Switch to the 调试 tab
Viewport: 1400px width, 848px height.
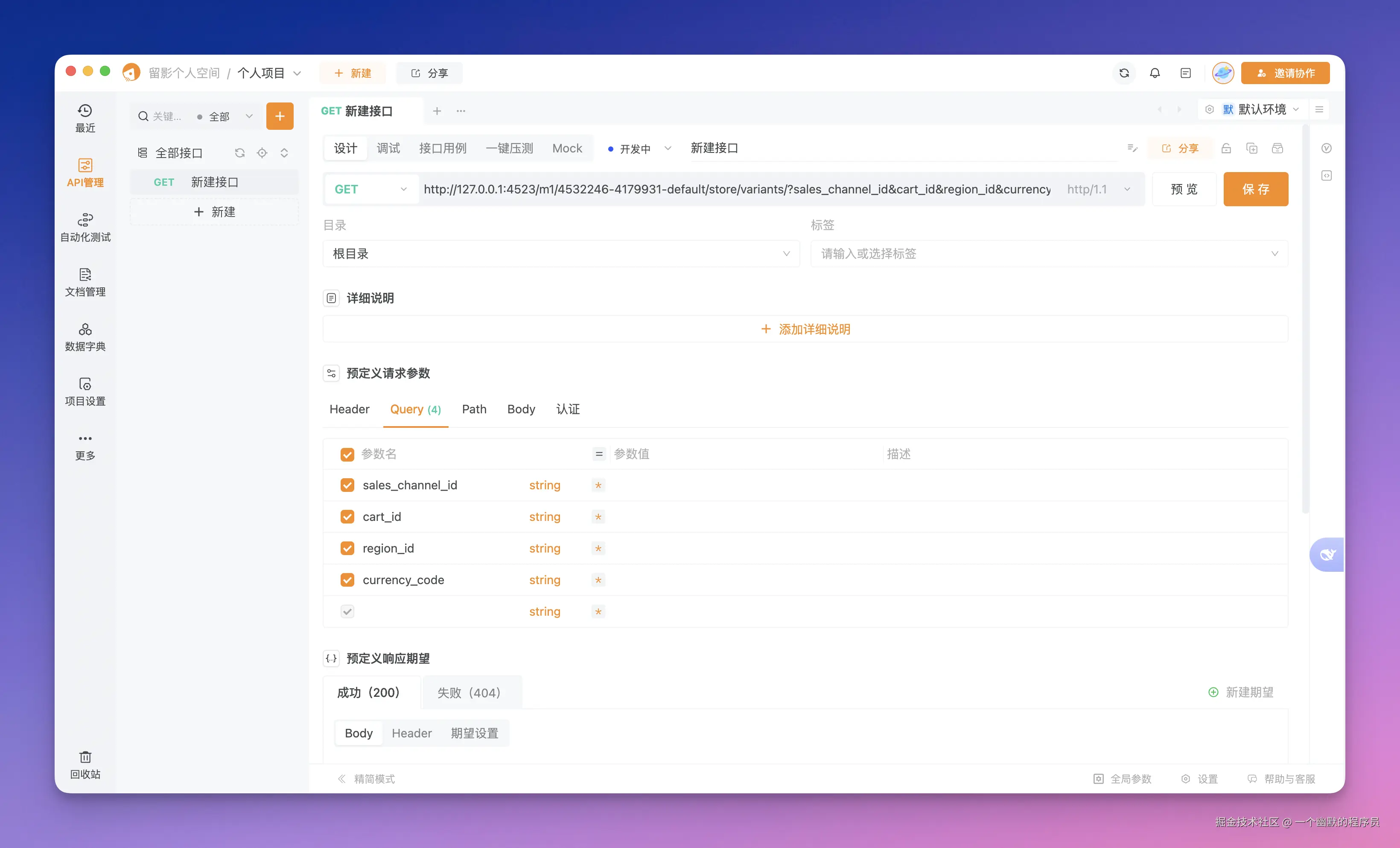point(388,148)
